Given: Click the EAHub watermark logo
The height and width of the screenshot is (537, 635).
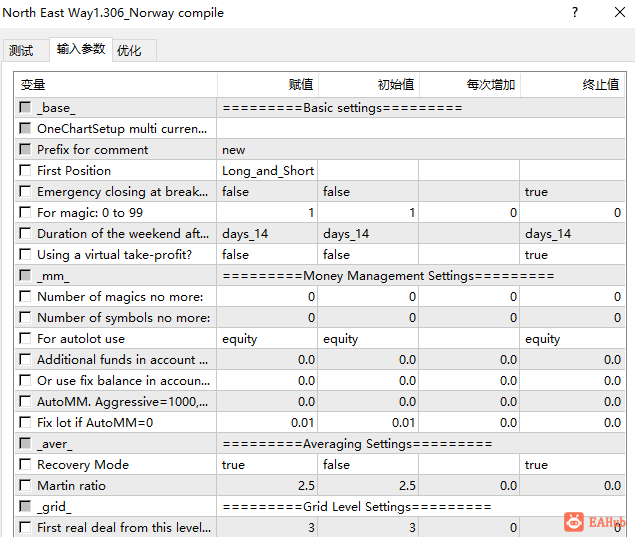Looking at the screenshot, I should pos(595,522).
